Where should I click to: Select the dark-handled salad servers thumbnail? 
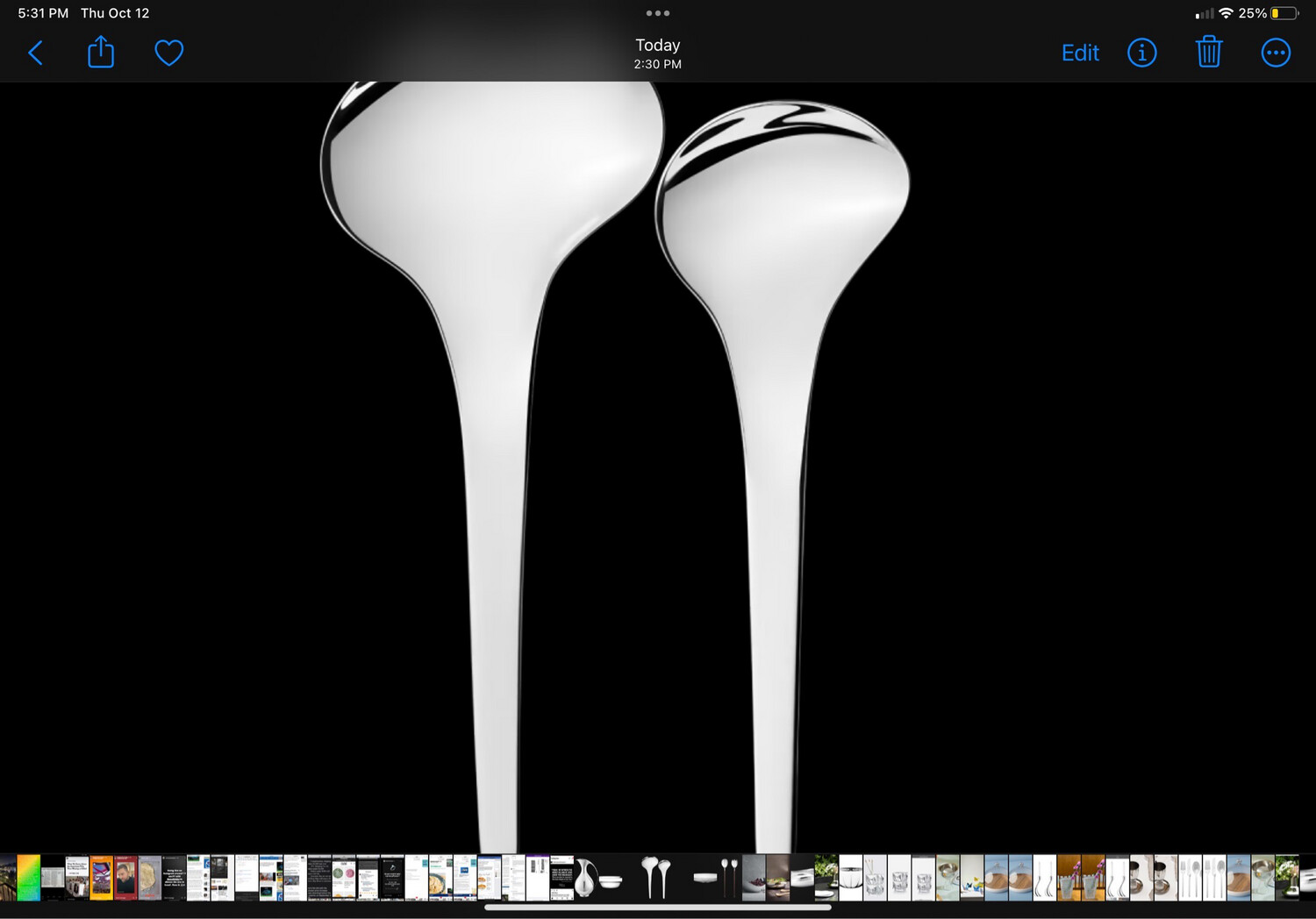729,878
